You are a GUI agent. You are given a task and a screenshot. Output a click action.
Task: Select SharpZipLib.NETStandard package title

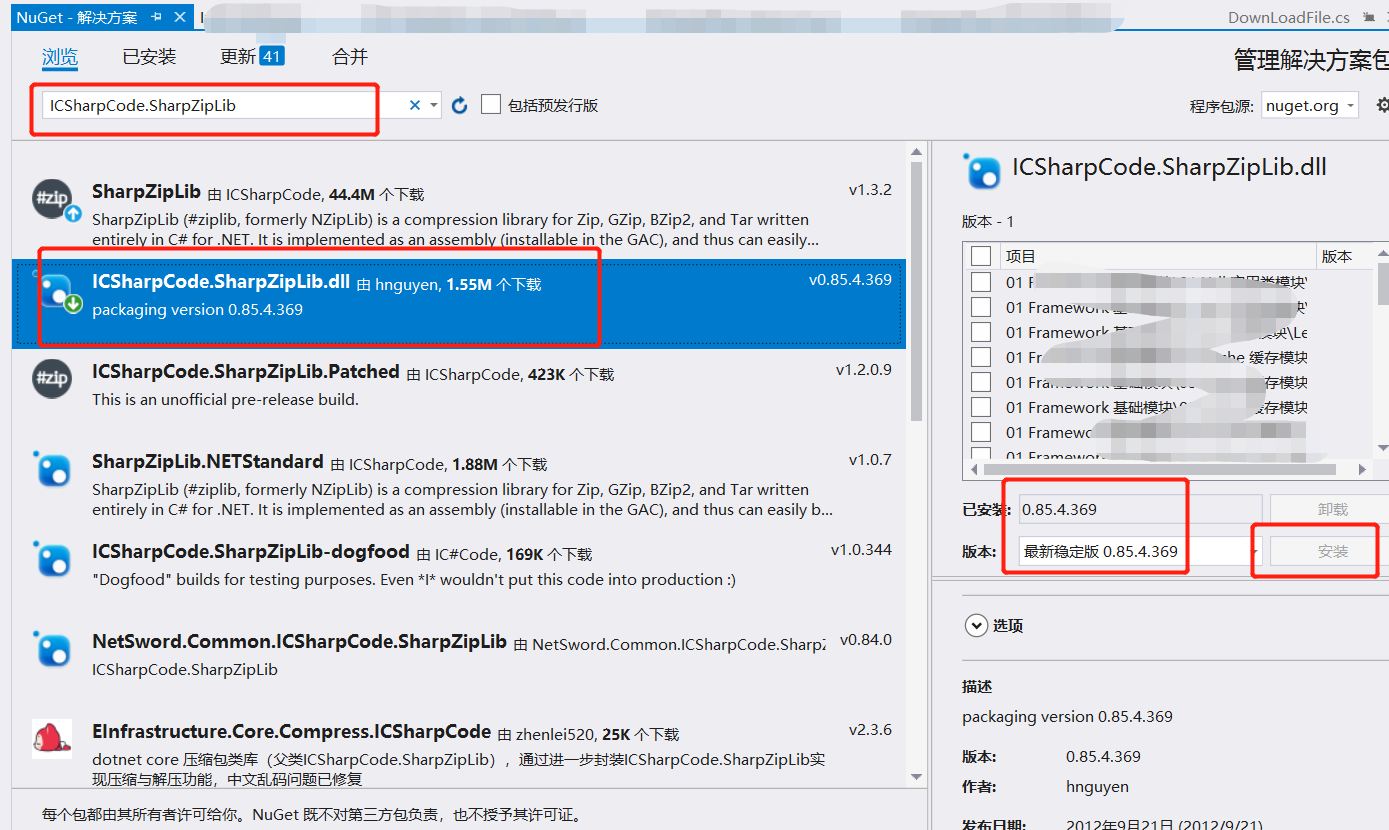tap(208, 461)
